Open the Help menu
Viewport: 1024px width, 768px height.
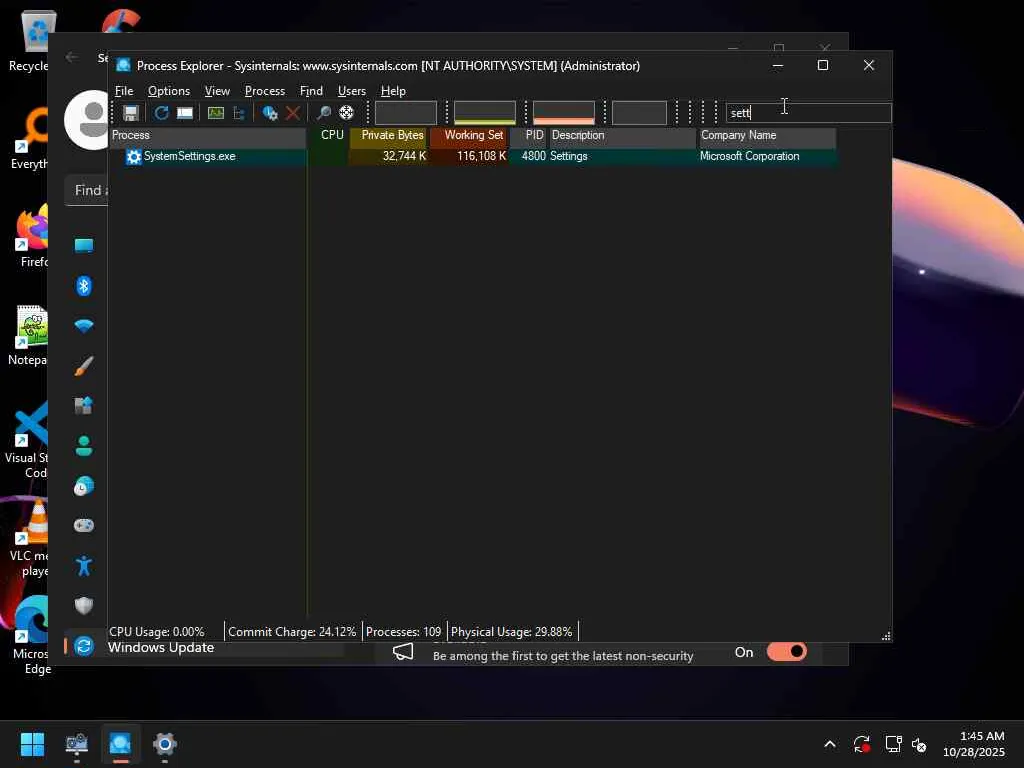click(x=393, y=91)
